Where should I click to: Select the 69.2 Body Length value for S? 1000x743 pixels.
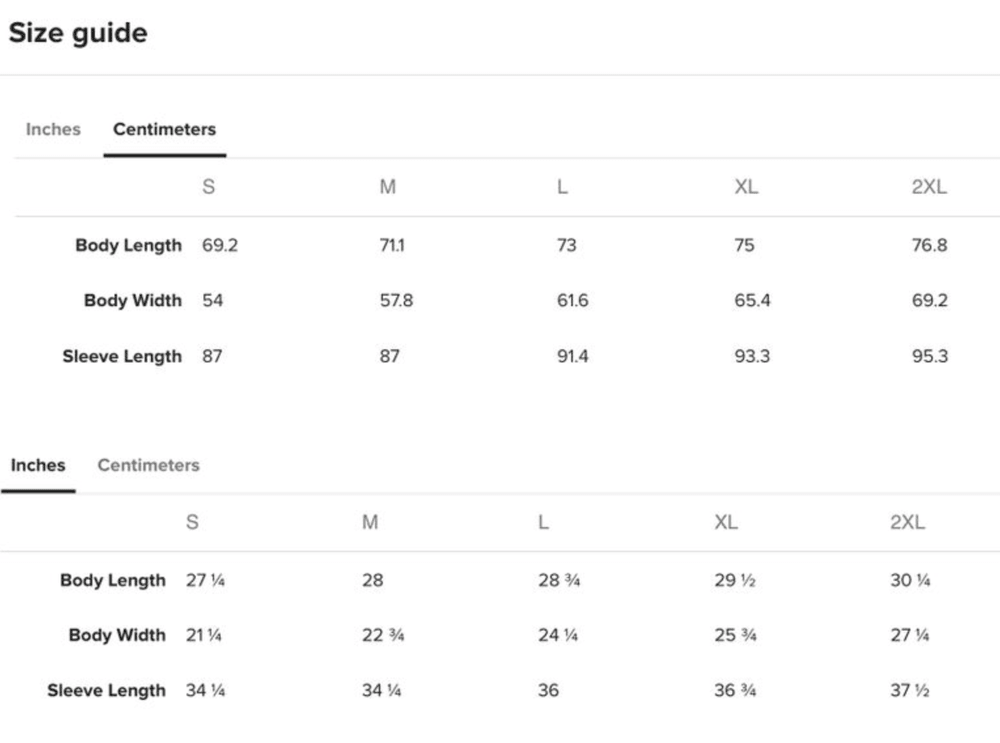pos(220,245)
